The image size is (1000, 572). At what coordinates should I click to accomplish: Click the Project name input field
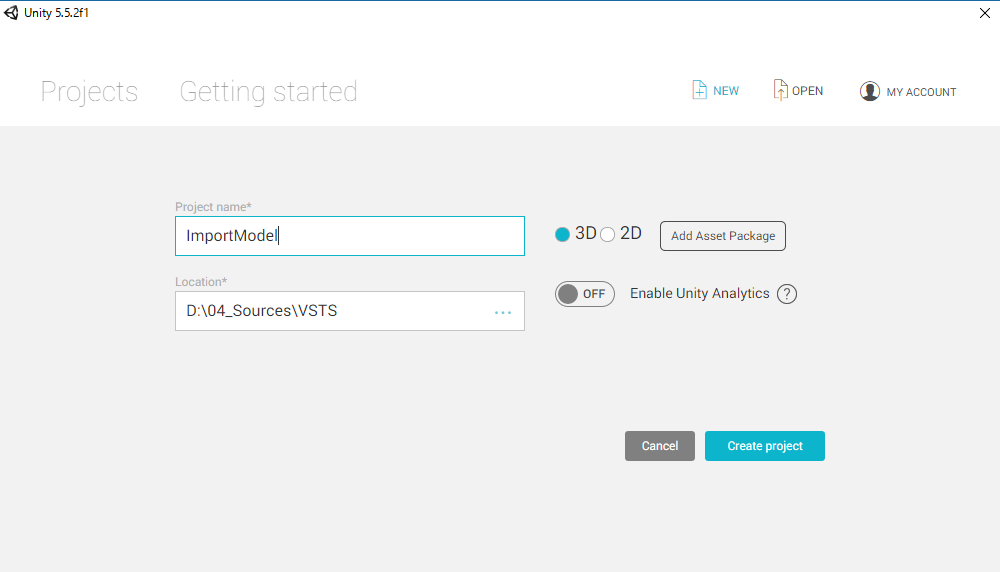click(x=349, y=236)
